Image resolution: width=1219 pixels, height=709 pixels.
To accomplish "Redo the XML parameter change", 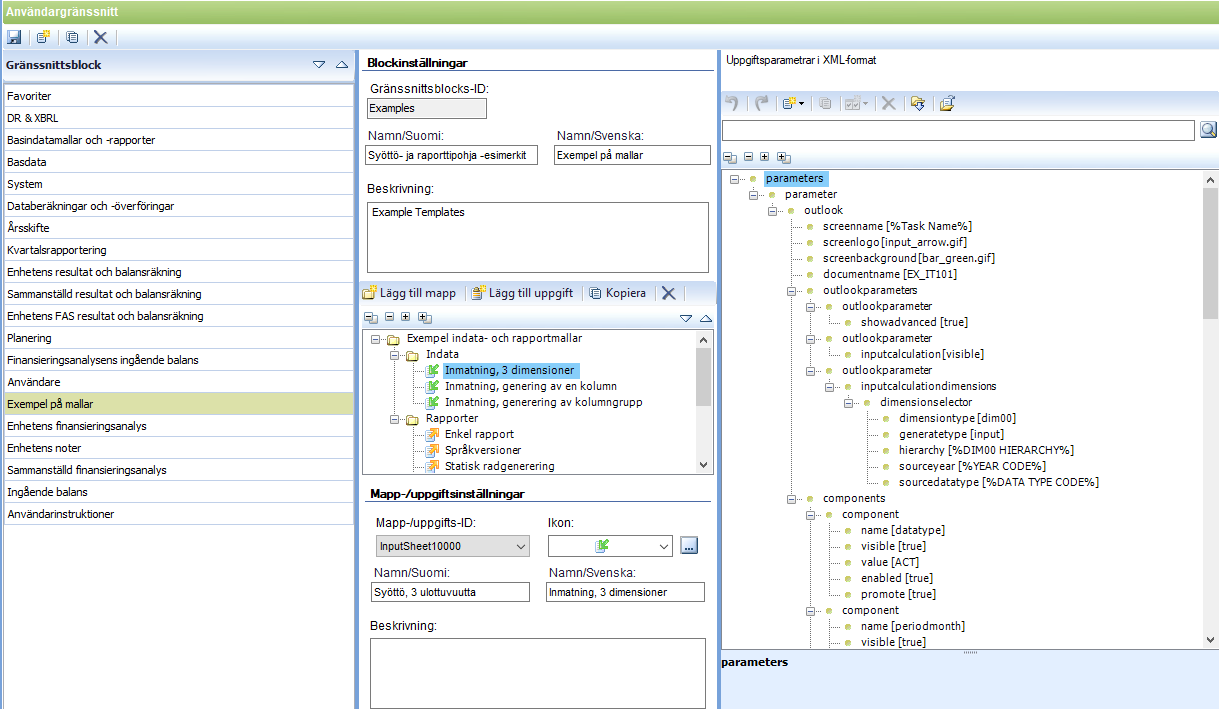I will pos(762,103).
